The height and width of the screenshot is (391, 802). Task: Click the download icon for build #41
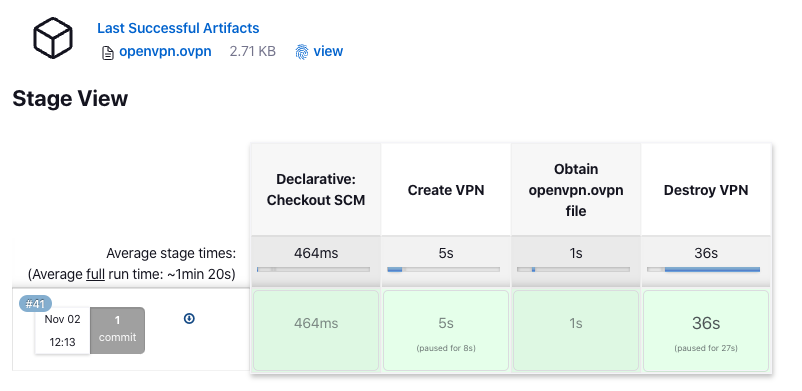click(189, 319)
